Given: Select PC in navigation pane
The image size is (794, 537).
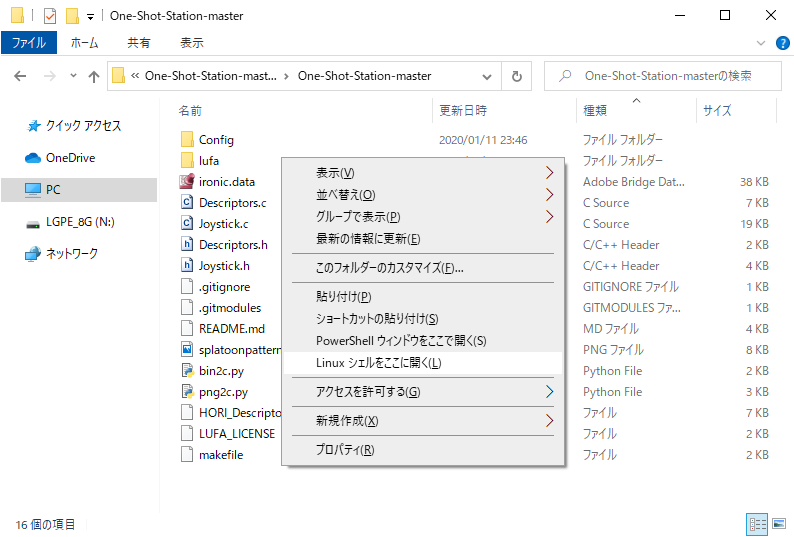Looking at the screenshot, I should [x=79, y=189].
